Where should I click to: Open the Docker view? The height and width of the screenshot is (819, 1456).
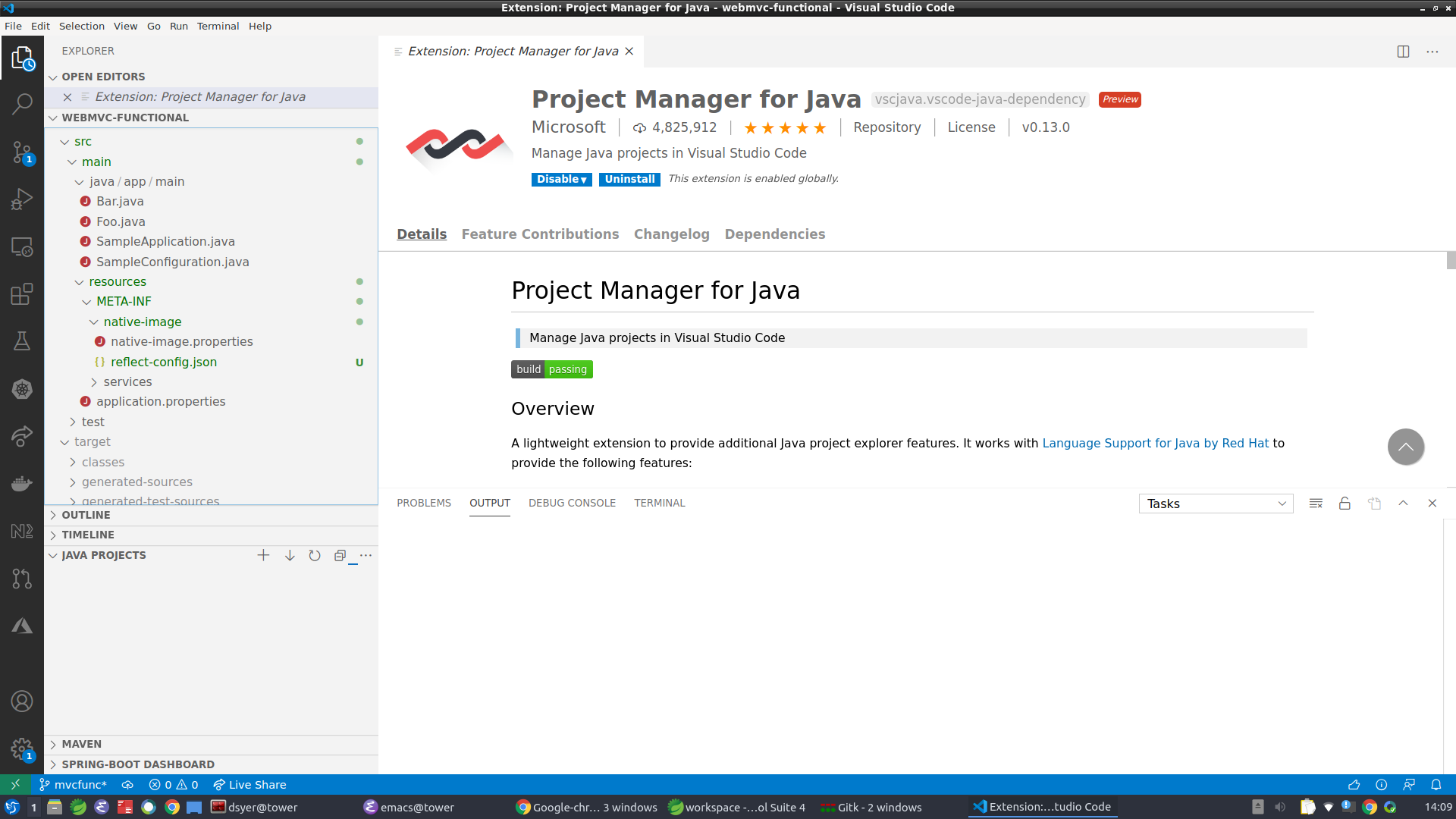pyautogui.click(x=22, y=483)
